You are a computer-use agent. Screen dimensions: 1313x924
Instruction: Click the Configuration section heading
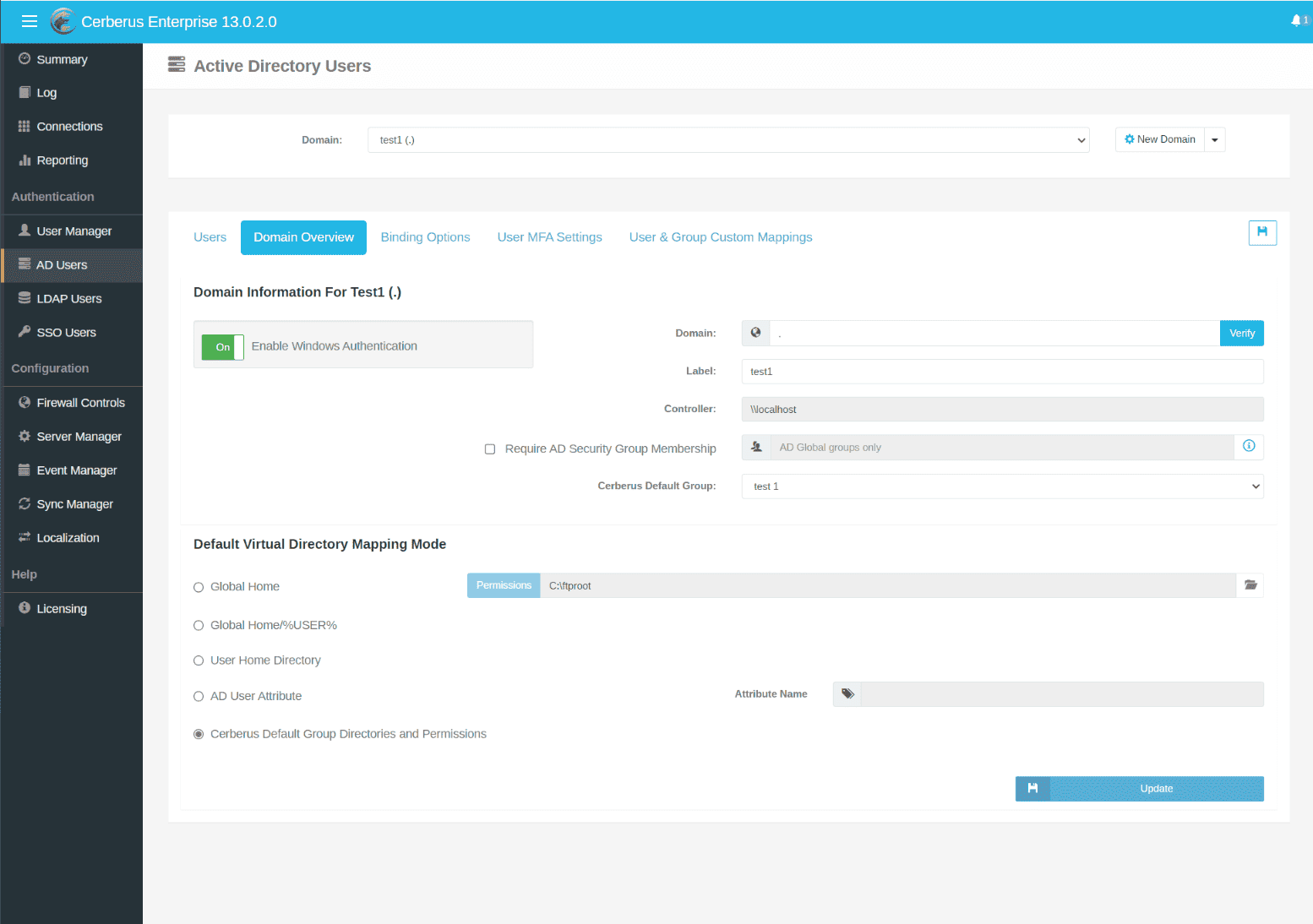tap(50, 368)
